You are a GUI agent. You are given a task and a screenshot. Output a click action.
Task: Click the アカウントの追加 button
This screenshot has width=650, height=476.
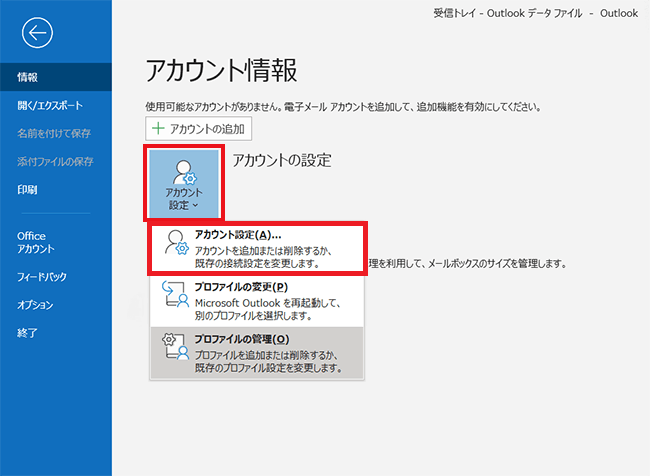pyautogui.click(x=198, y=129)
